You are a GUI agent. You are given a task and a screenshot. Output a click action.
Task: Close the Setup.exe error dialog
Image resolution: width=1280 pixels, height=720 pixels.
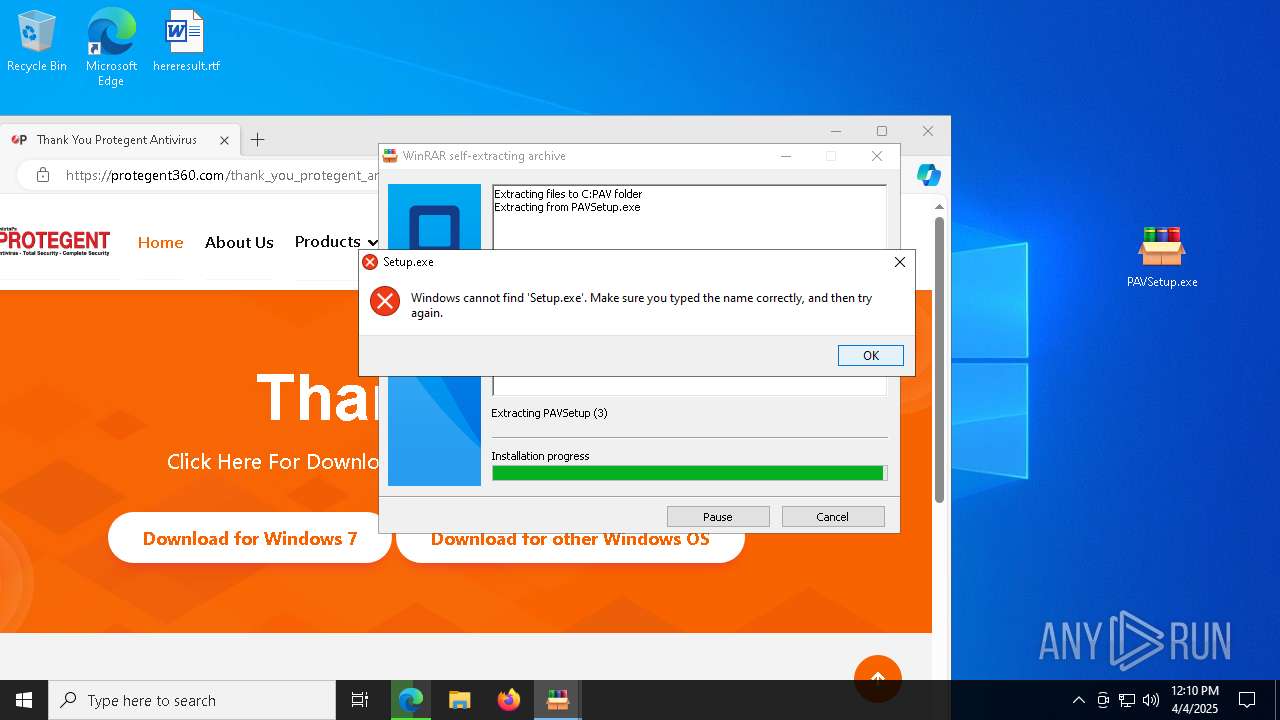(899, 262)
